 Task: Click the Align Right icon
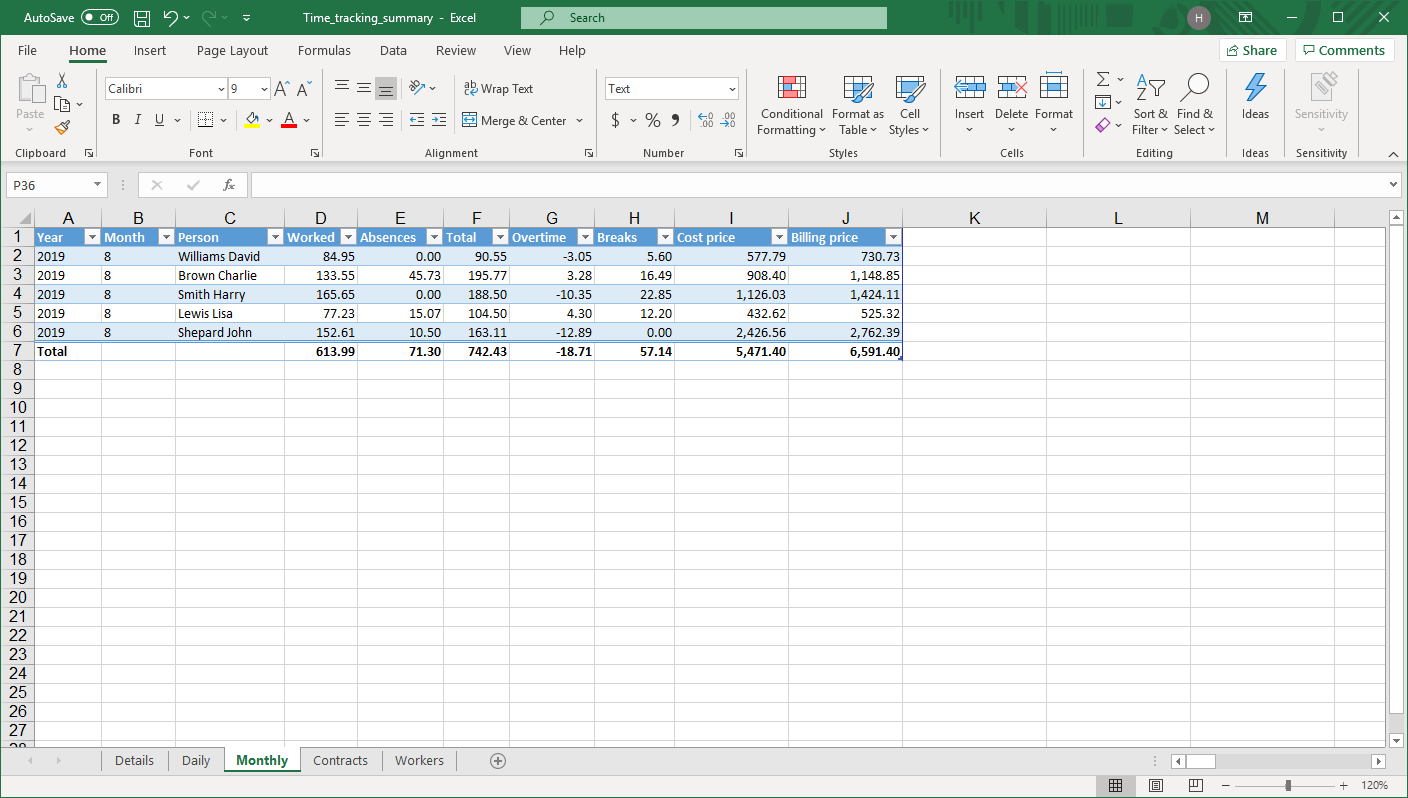386,120
